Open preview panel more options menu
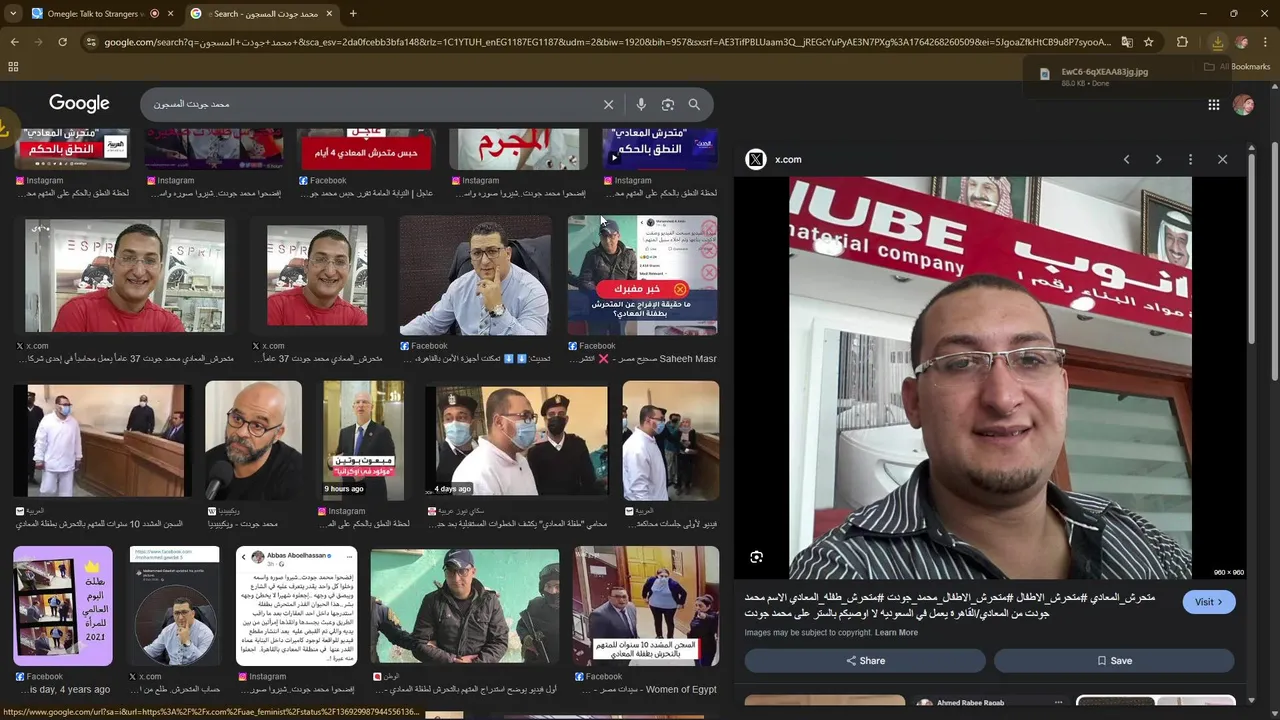This screenshot has height=720, width=1280. pos(1190,159)
